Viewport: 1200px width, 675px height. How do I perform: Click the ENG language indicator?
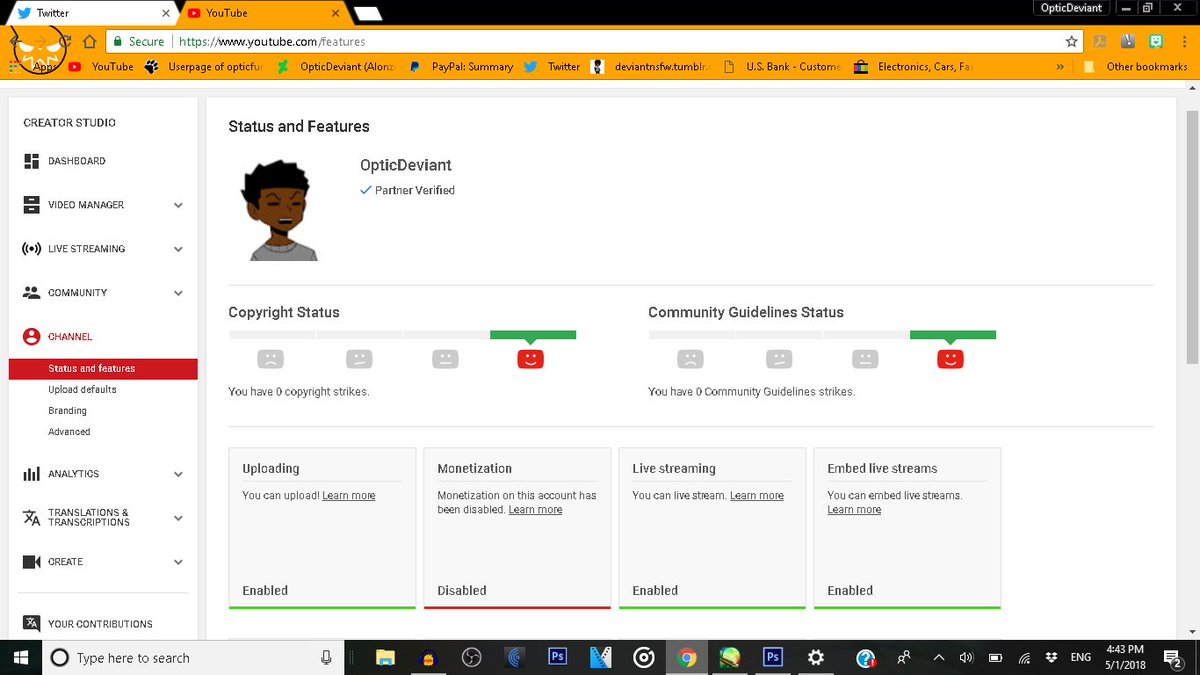point(1080,658)
